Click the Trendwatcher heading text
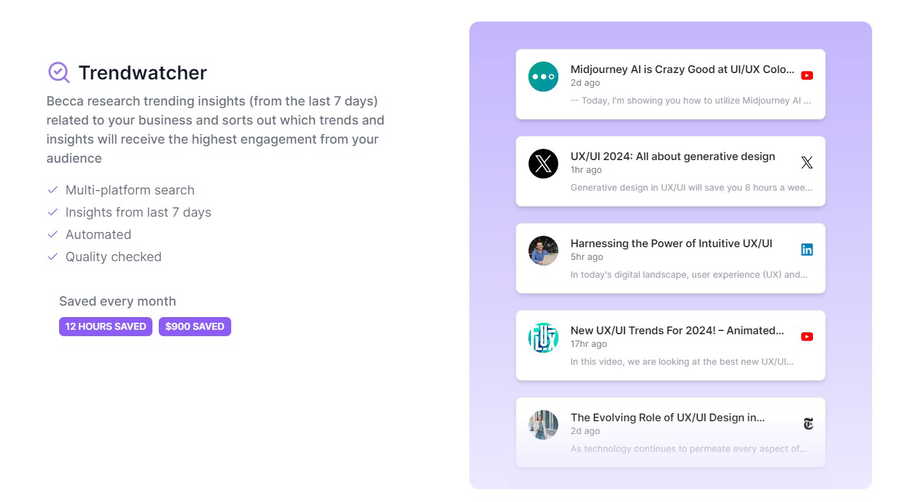 click(x=142, y=73)
